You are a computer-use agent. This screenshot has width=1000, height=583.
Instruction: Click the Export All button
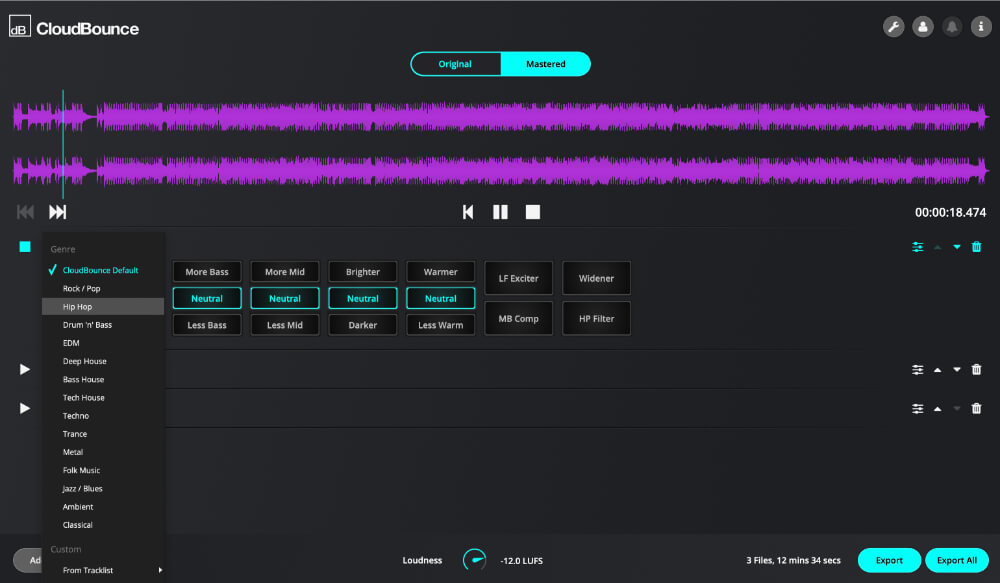click(957, 560)
